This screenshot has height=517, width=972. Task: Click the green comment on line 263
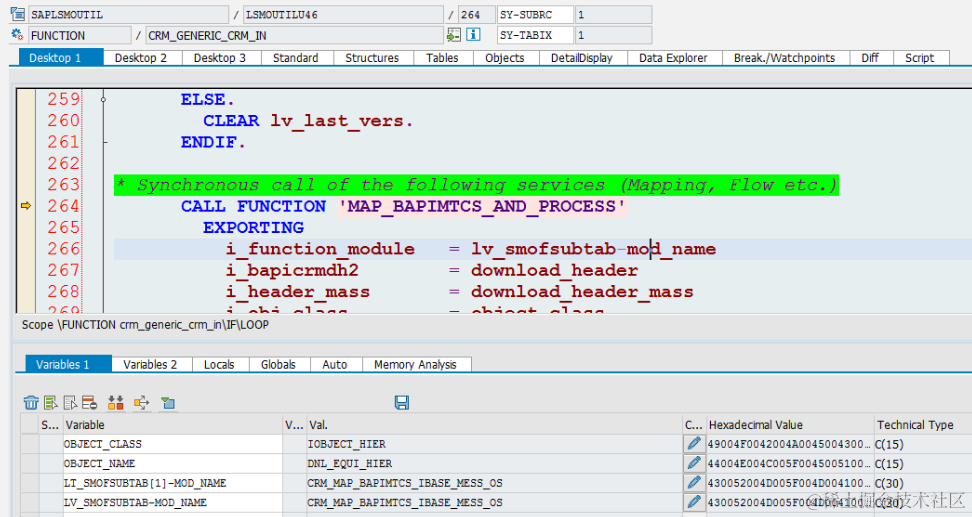[x=476, y=185]
